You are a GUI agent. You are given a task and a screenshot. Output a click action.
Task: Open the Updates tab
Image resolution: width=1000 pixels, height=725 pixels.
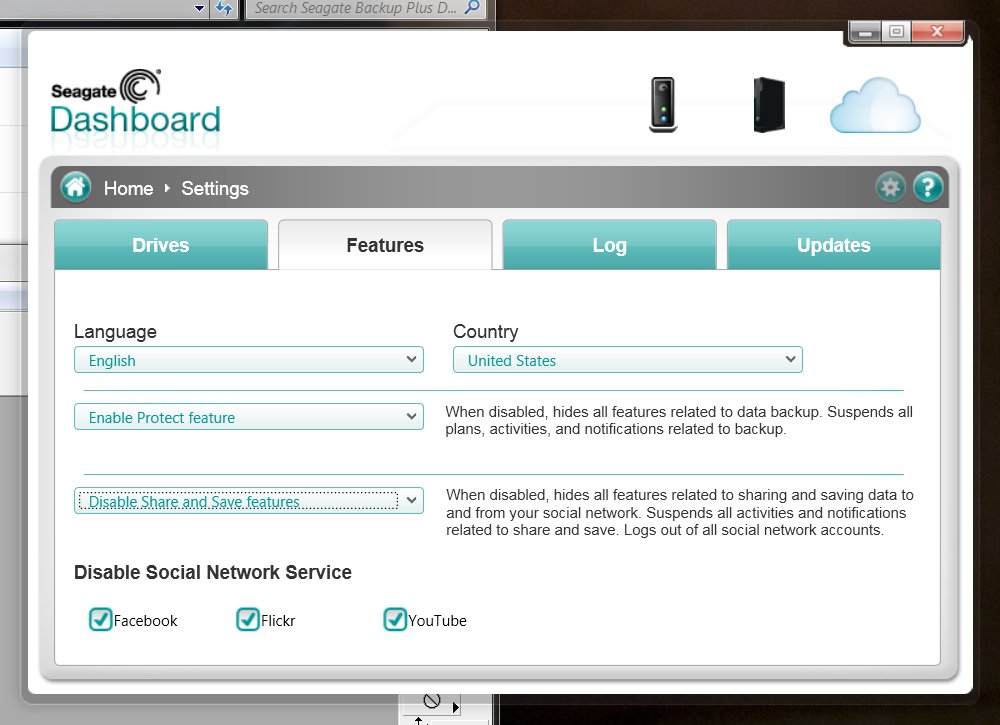point(834,245)
